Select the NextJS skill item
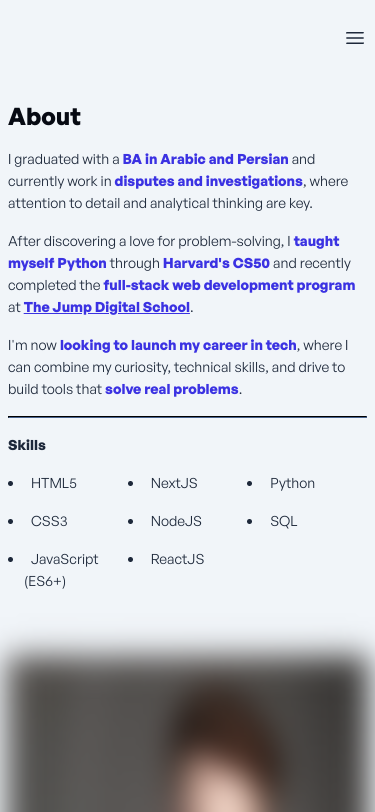The image size is (375, 812). 174,483
